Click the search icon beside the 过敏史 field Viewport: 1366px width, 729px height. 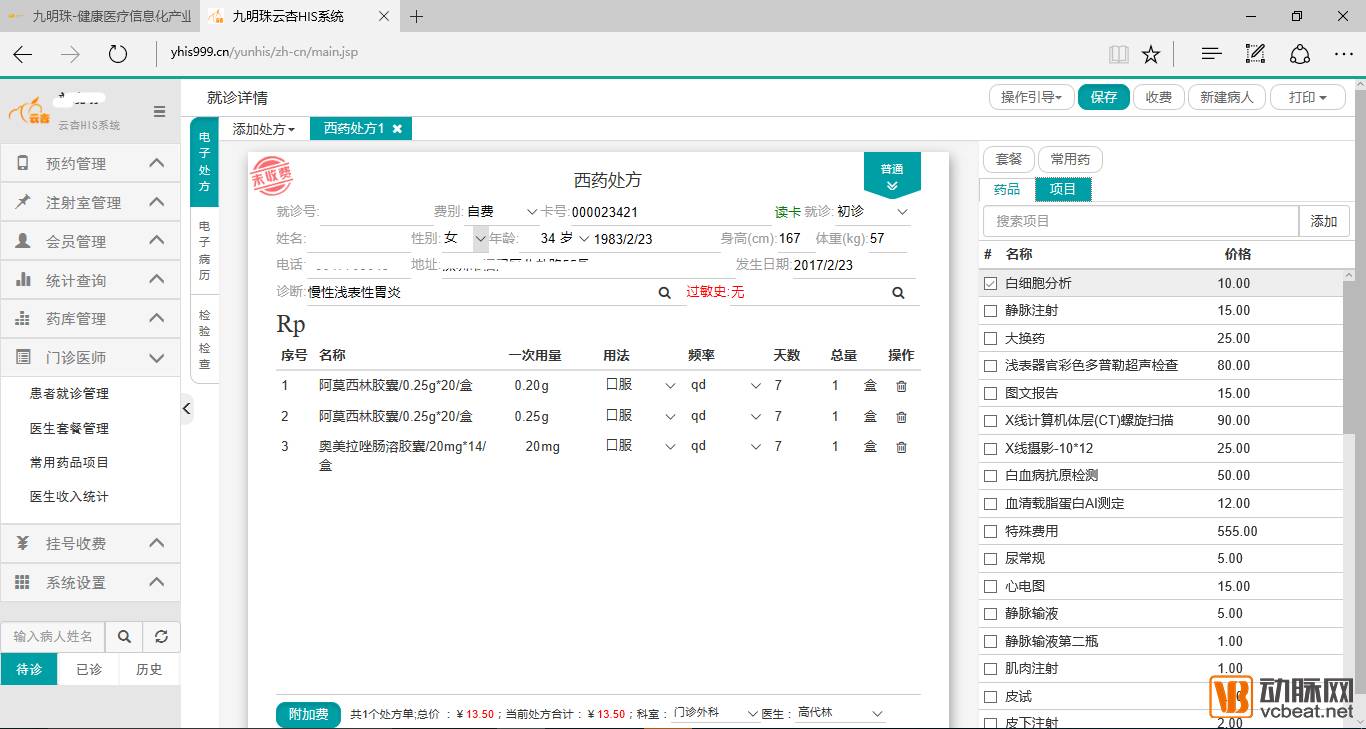(898, 293)
